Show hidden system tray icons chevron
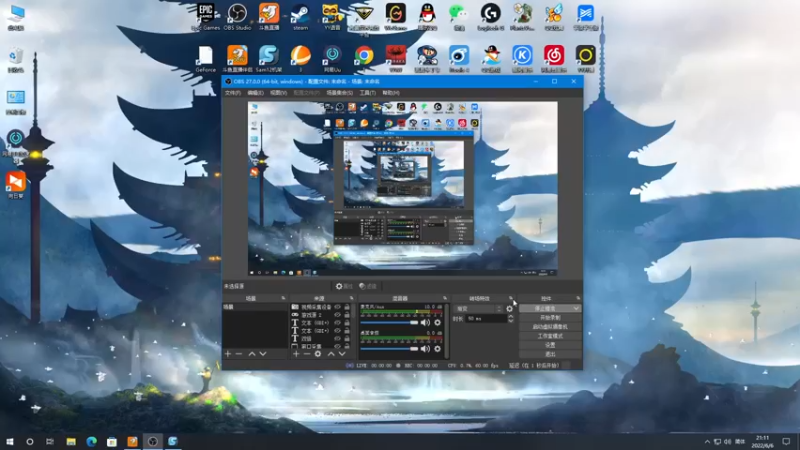This screenshot has width=800, height=450. [x=707, y=442]
